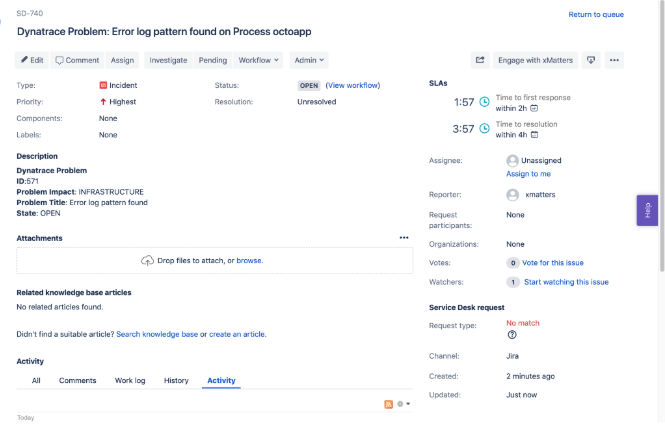This screenshot has width=665, height=425.
Task: Click the watchers count badge
Action: click(513, 282)
